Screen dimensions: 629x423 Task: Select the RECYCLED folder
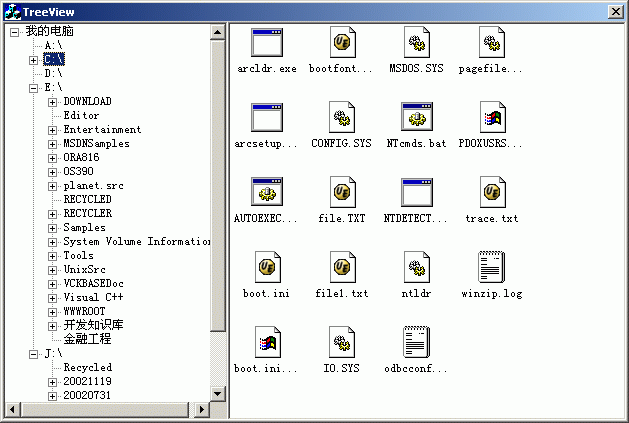87,199
